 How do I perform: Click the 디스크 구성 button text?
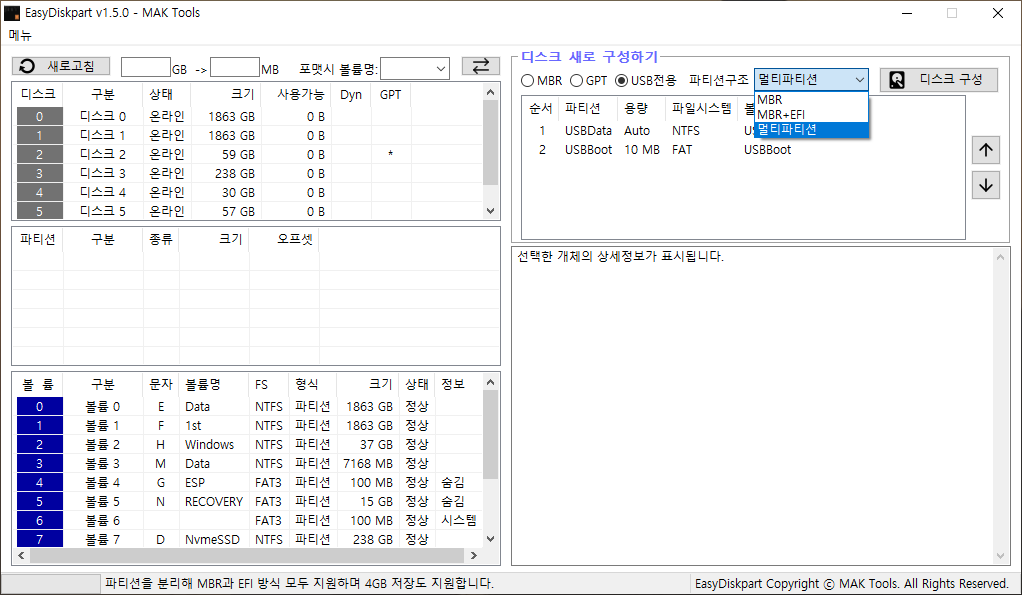coord(951,80)
